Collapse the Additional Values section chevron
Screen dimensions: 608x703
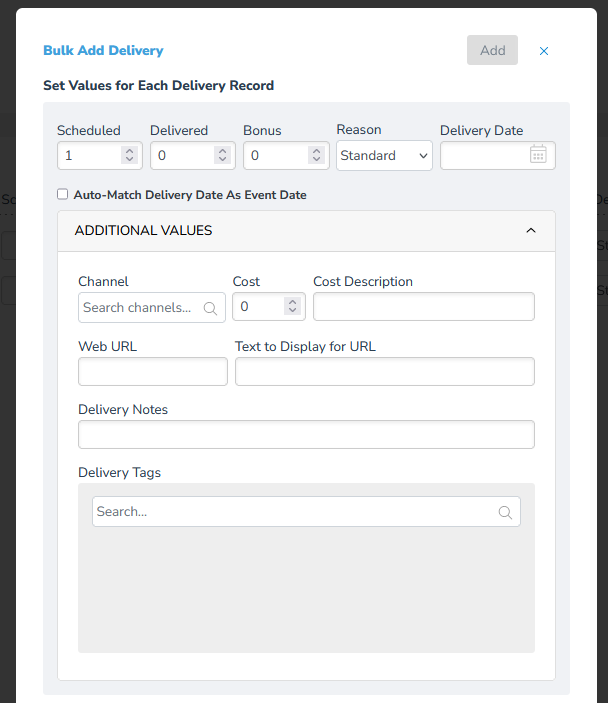pyautogui.click(x=531, y=231)
